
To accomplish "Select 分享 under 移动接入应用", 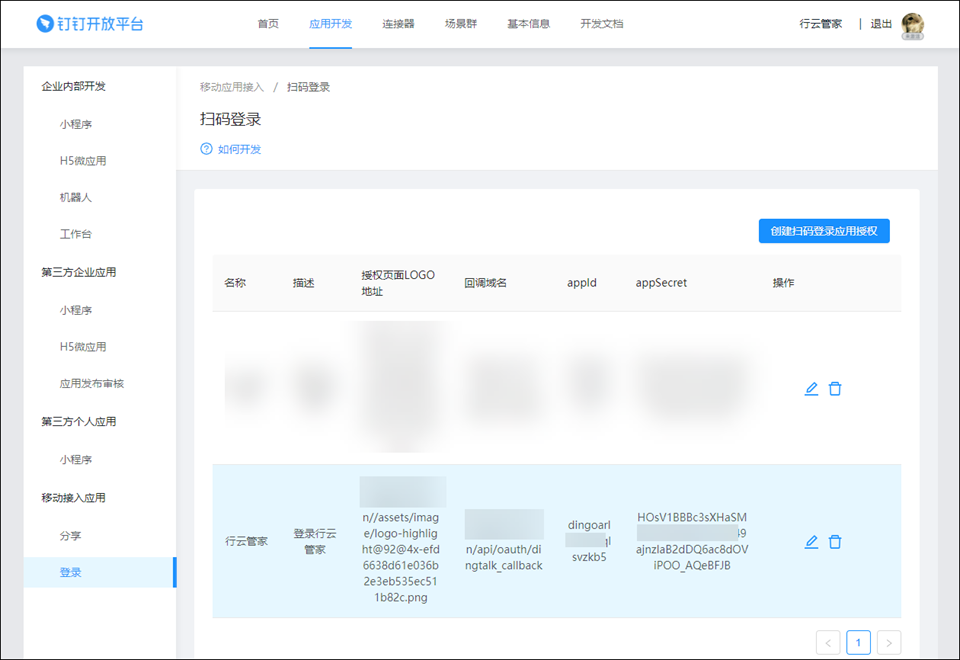I will pos(71,536).
